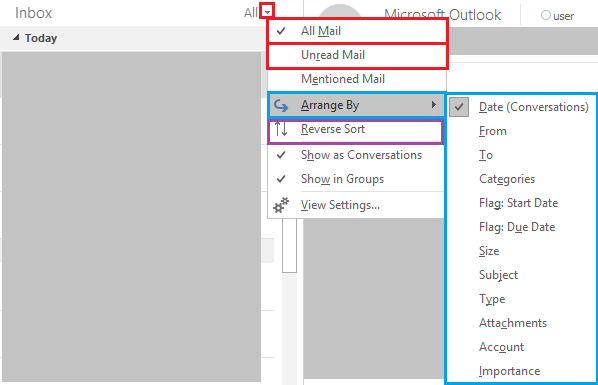Click the user presence circle icon
Screen dimensions: 598x385
pos(546,15)
